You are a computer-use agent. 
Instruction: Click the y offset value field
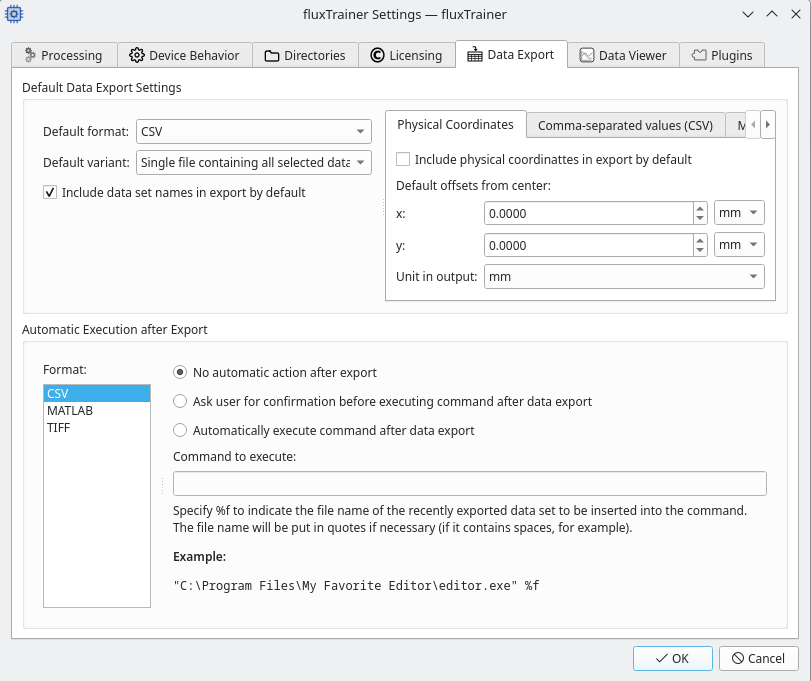coord(589,245)
